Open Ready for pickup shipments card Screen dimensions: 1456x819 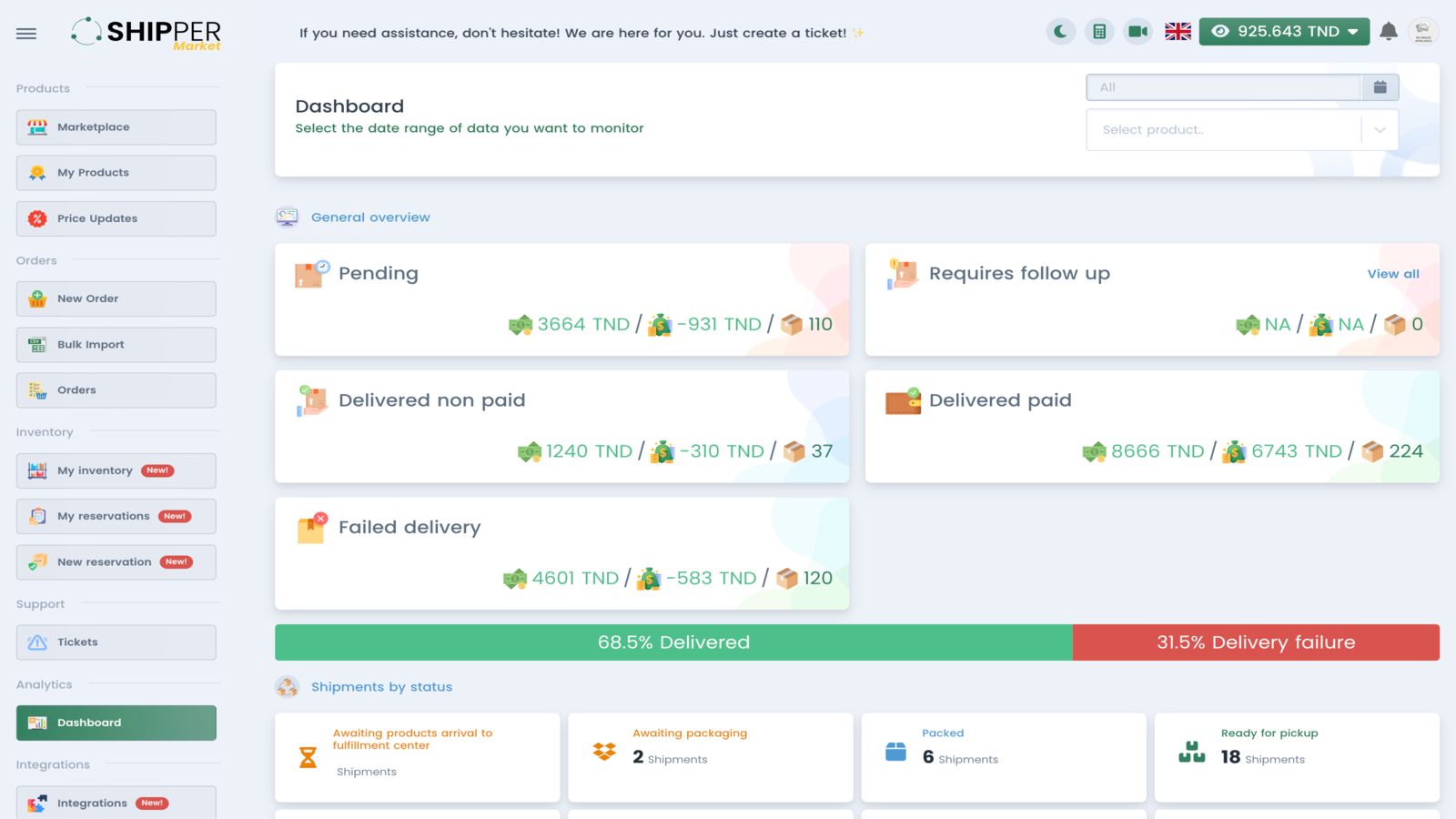coord(1297,757)
